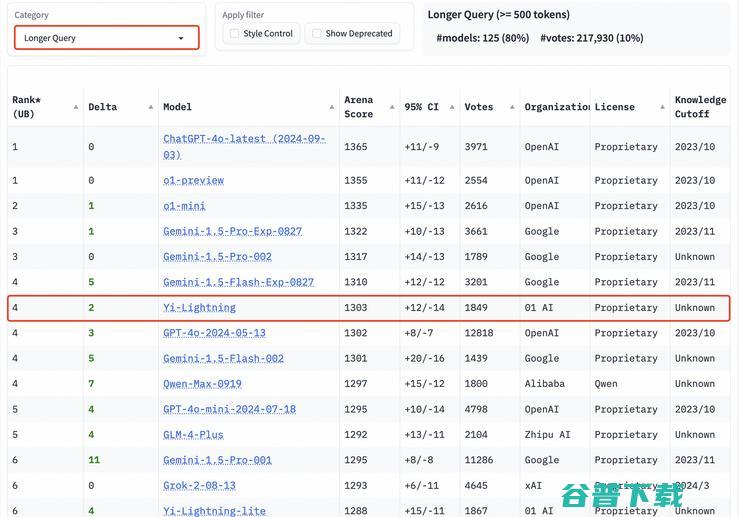Select Arena Score 1355 for o1-preview

click(x=355, y=180)
